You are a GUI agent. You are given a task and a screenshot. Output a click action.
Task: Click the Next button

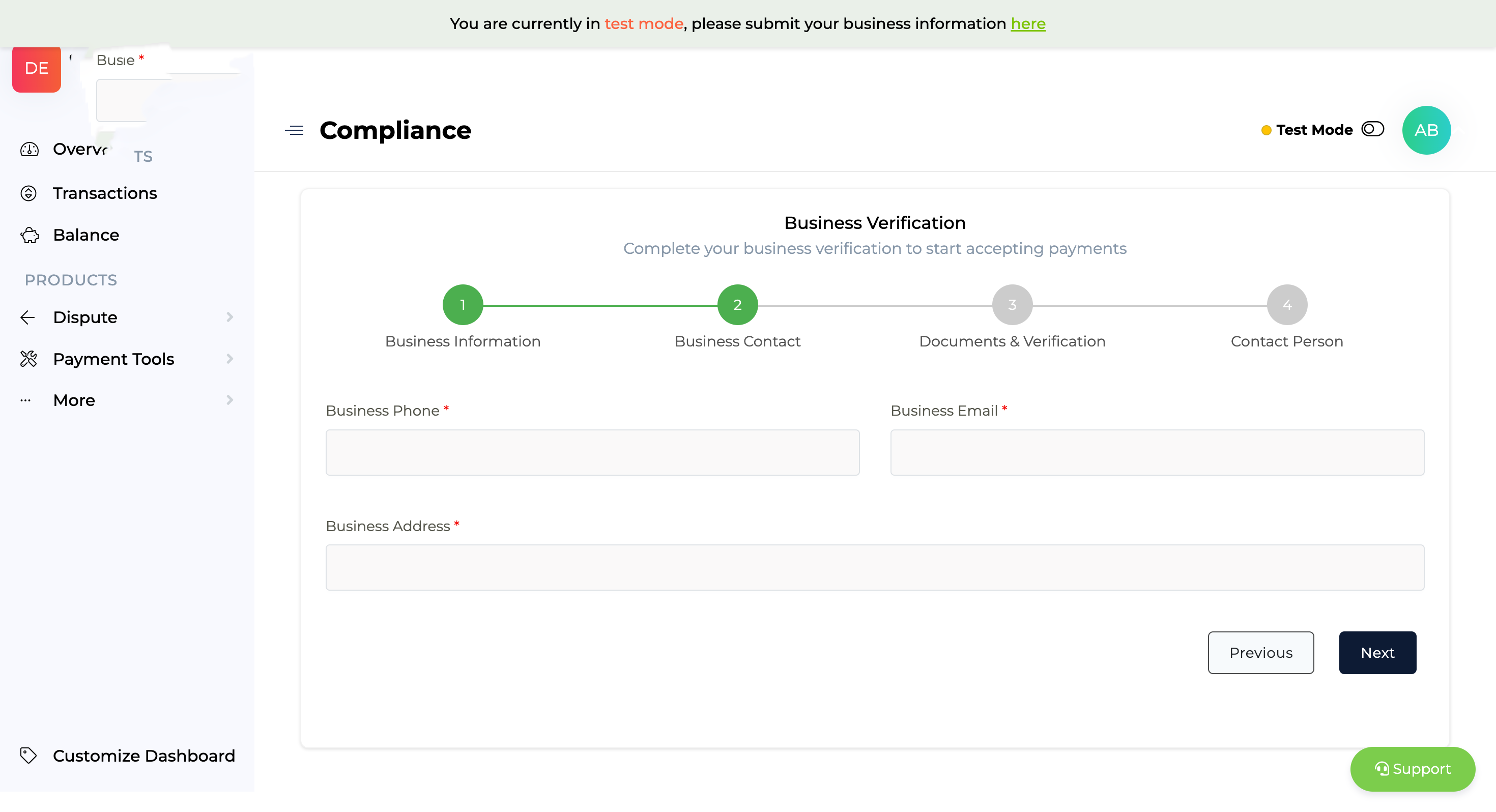point(1377,653)
